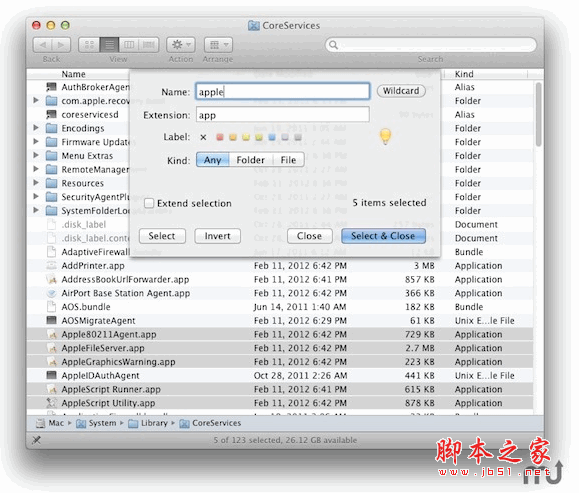
Task: Click the Extension text field
Action: (282, 115)
